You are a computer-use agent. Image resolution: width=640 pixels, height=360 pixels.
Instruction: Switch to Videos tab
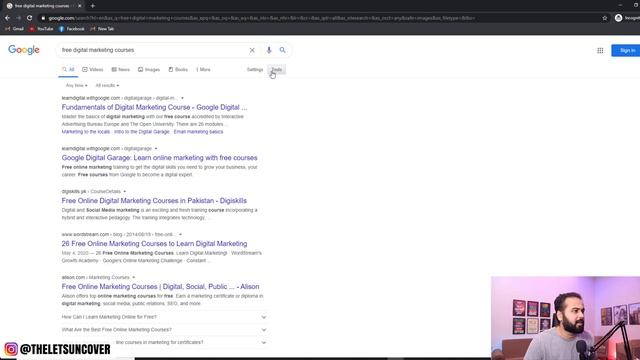pos(93,70)
